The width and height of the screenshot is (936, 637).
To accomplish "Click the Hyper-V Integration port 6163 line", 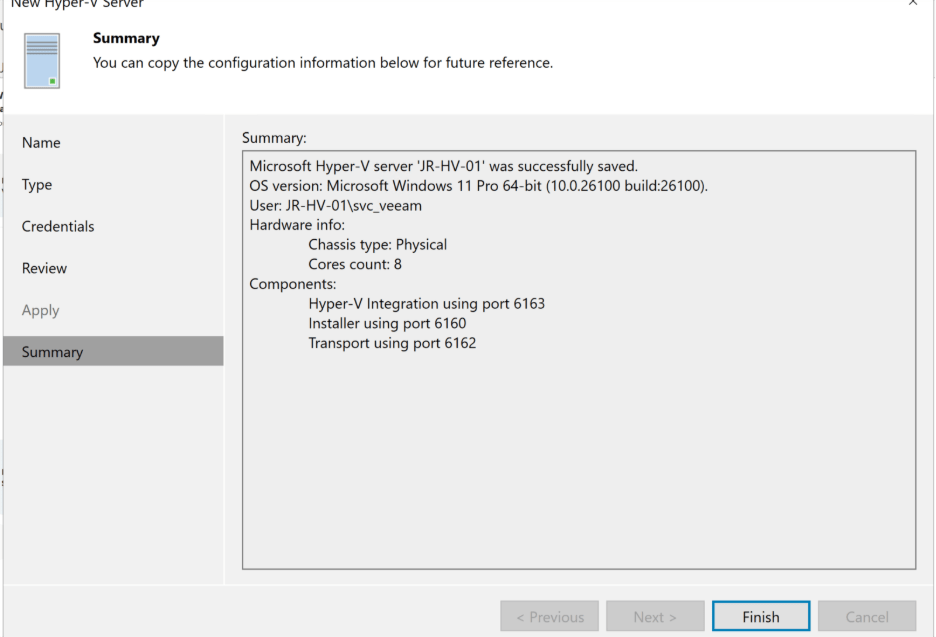I will coord(426,304).
